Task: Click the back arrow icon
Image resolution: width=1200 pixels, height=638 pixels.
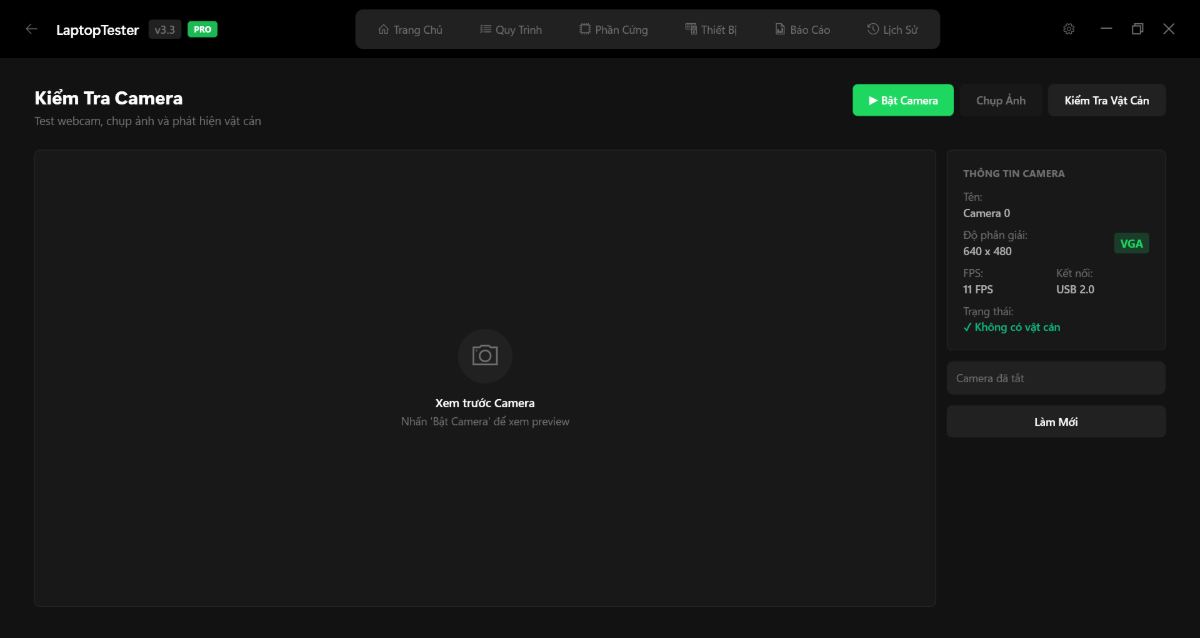Action: click(31, 29)
